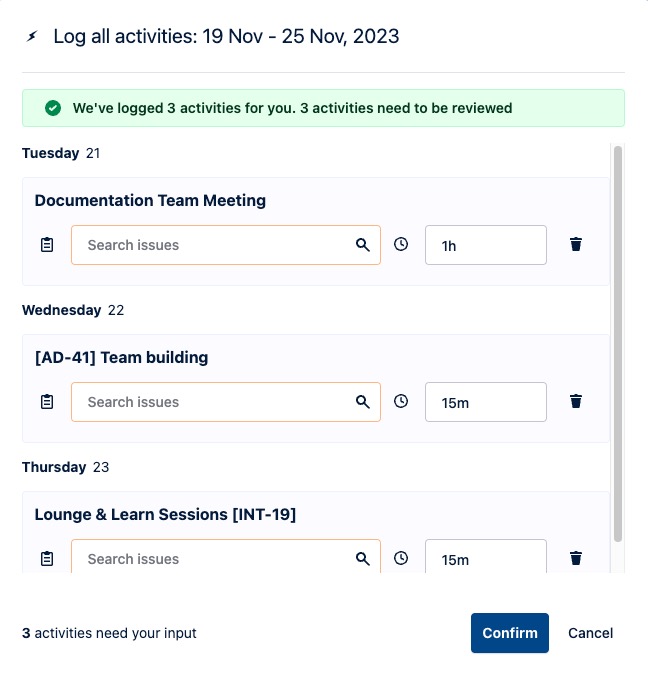
Task: Click the green success checkmark icon
Action: click(x=53, y=108)
